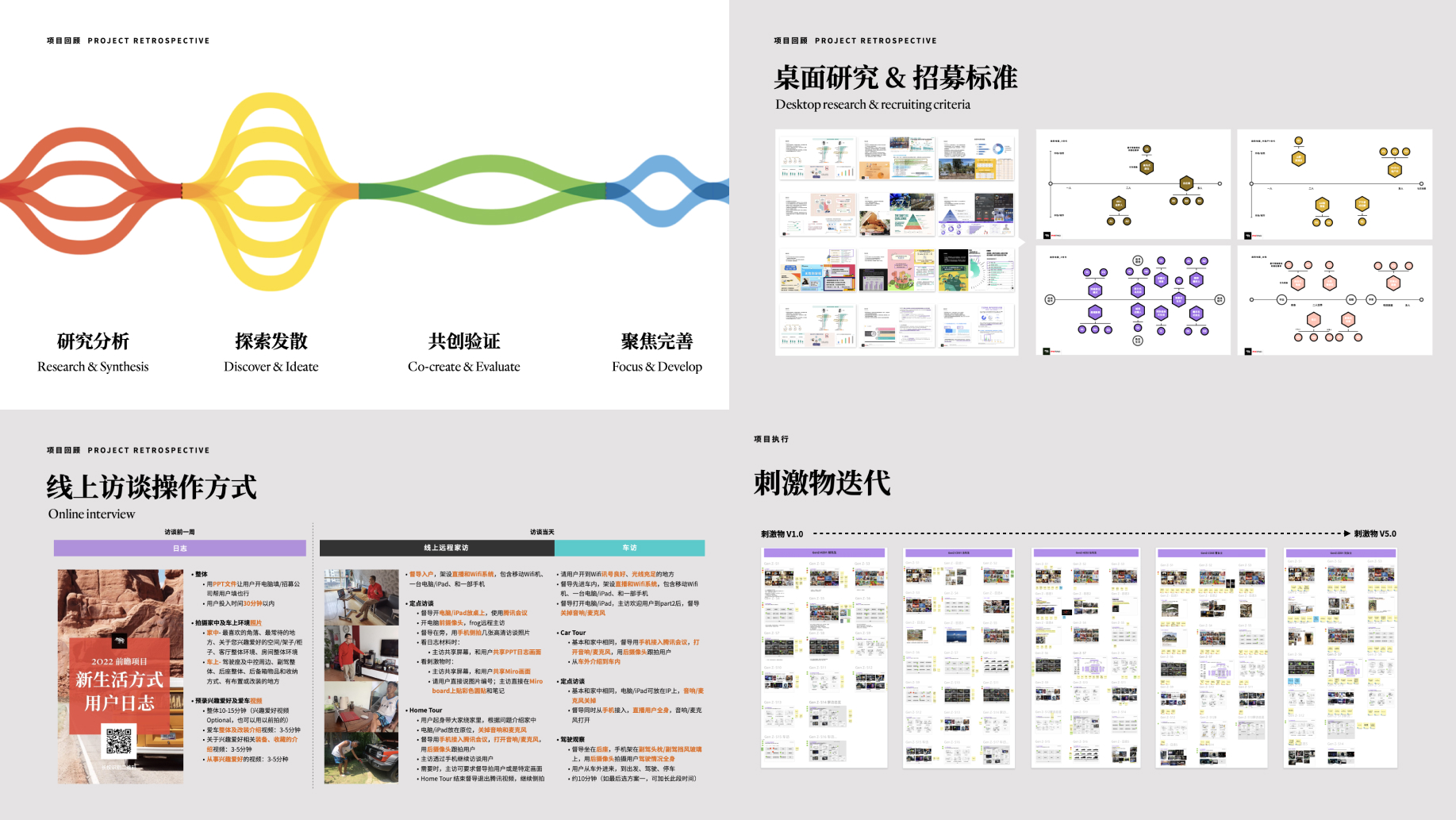
Task: Click the QR code on the journal cover
Action: click(x=119, y=742)
